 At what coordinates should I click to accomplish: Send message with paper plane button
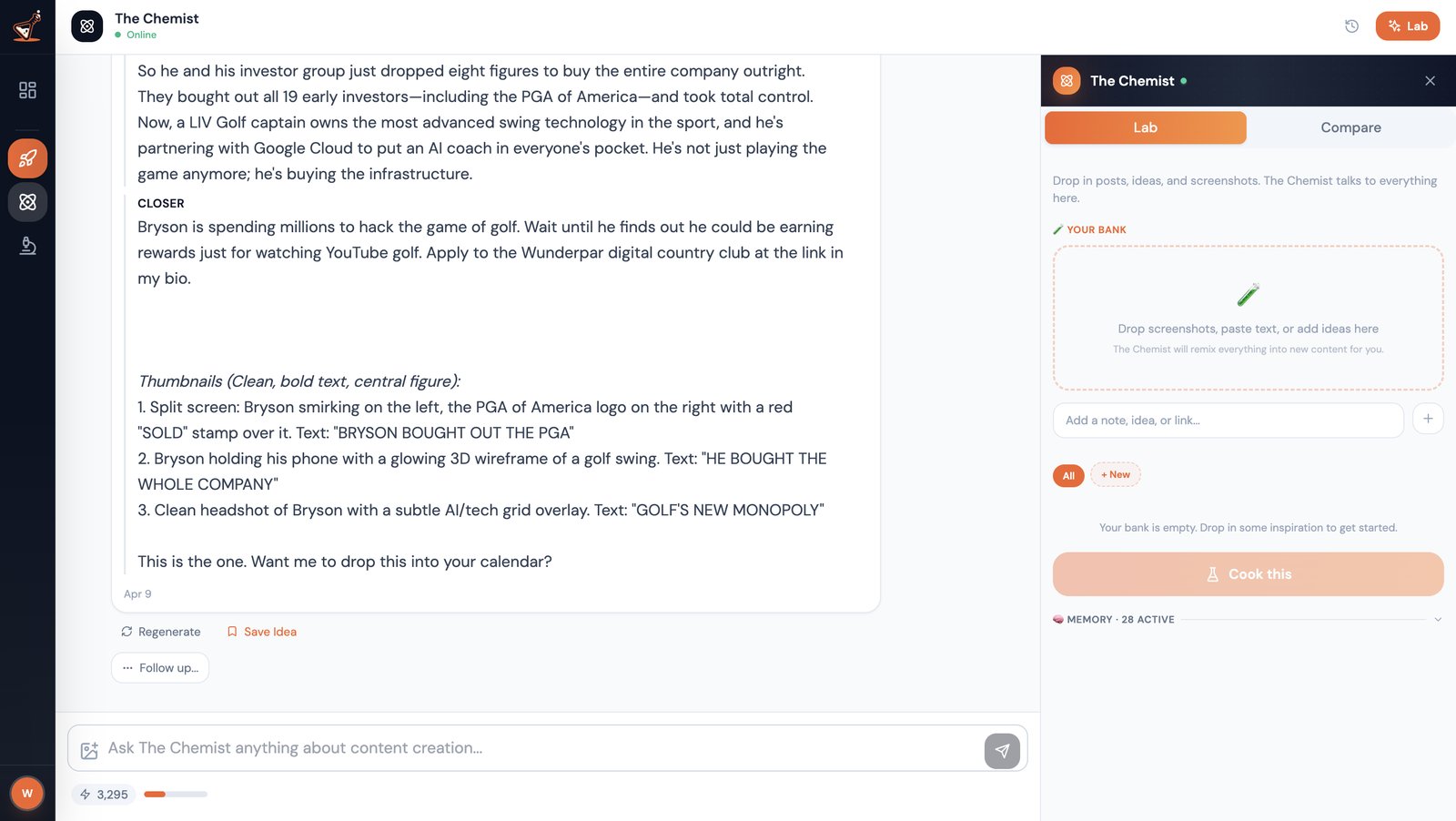1001,751
